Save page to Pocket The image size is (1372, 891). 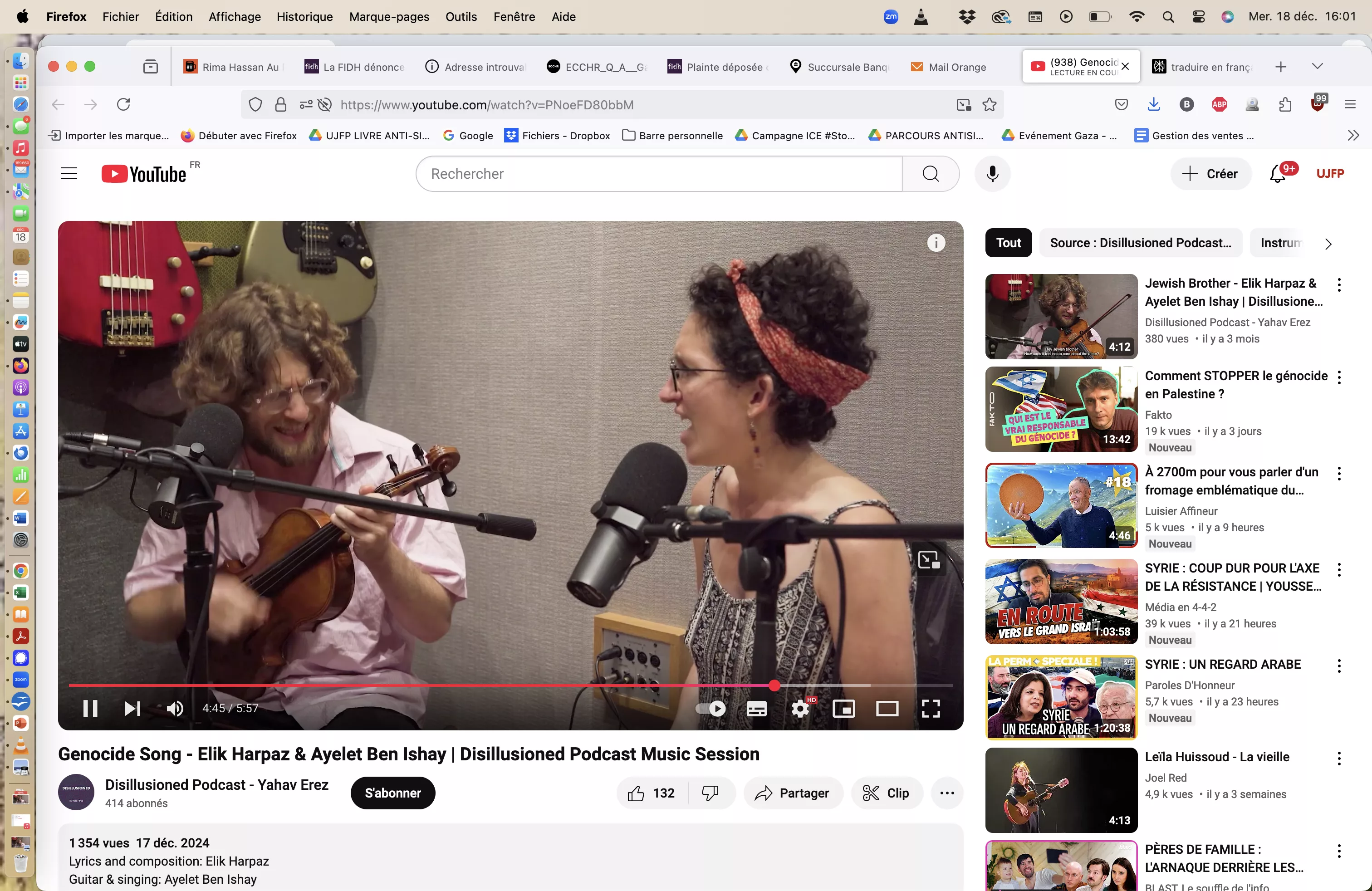(1121, 104)
